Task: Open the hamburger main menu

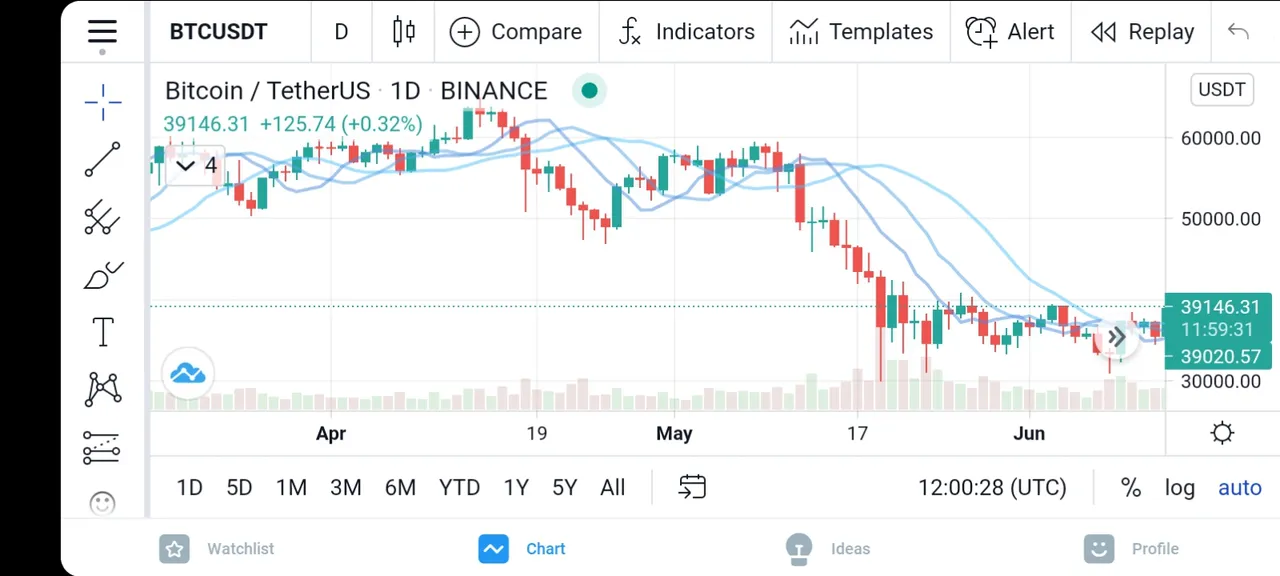Action: 102,32
